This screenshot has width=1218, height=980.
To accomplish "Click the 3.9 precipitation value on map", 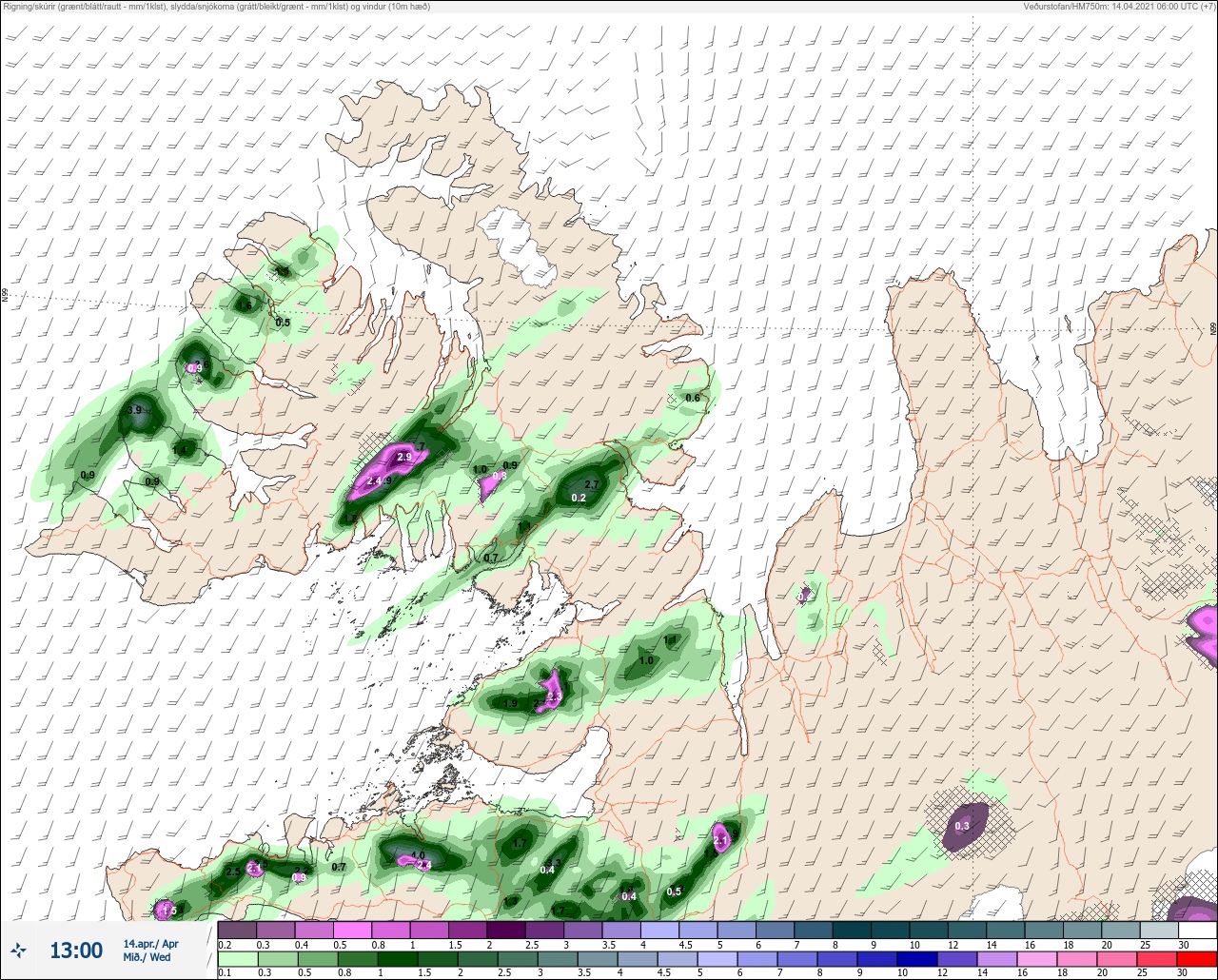I will [134, 410].
